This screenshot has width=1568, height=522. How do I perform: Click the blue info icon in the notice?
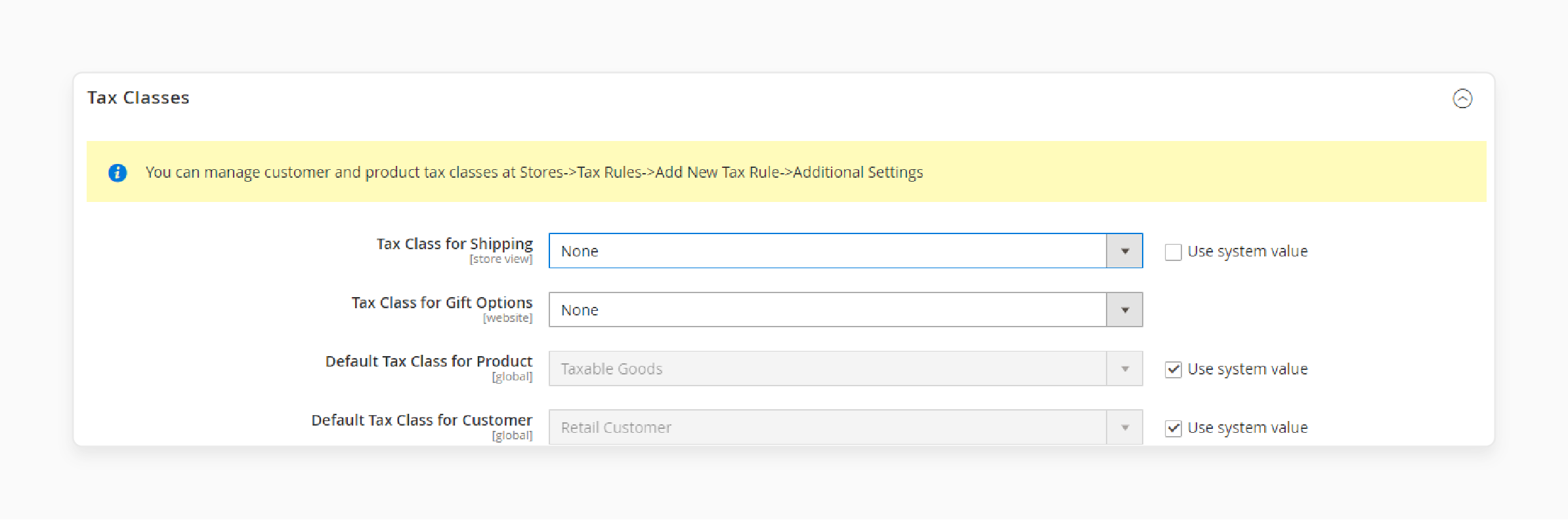point(117,172)
